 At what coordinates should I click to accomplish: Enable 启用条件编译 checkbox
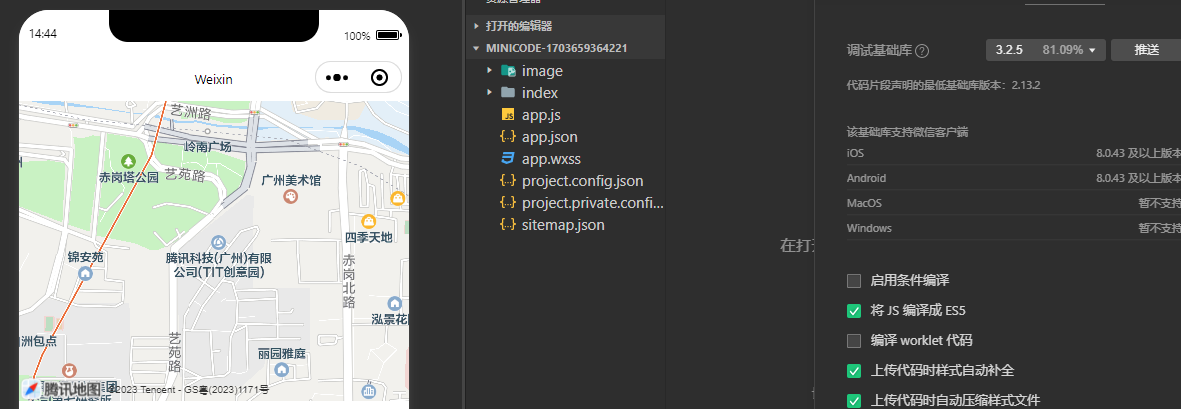[x=853, y=281]
